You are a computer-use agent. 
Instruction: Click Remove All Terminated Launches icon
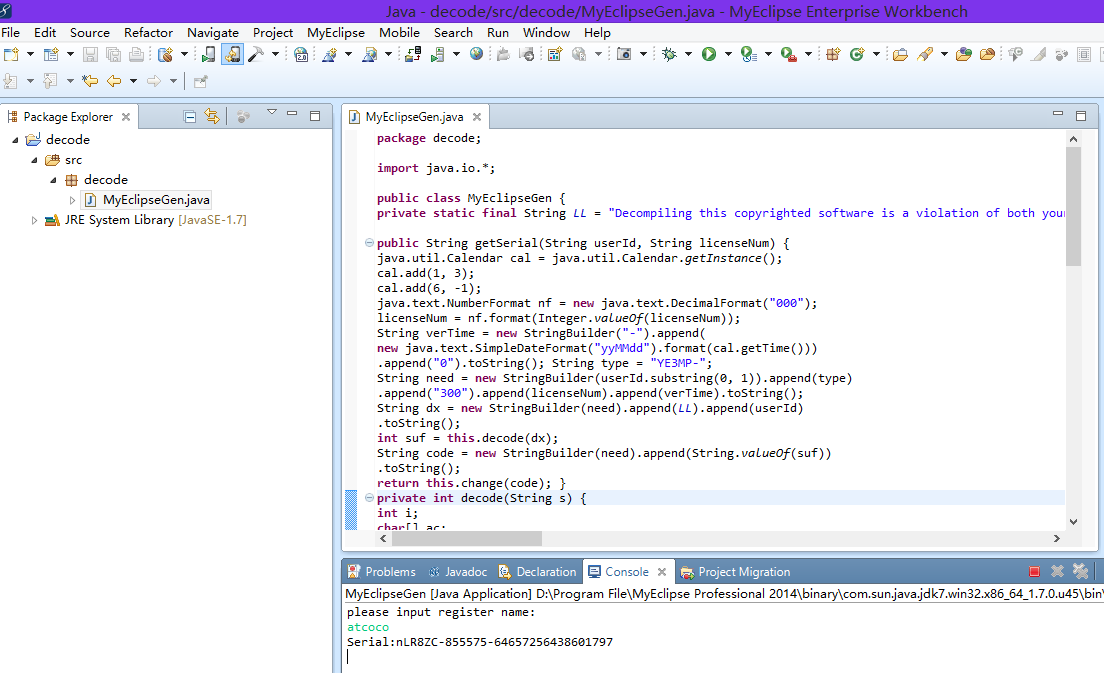(x=1080, y=572)
